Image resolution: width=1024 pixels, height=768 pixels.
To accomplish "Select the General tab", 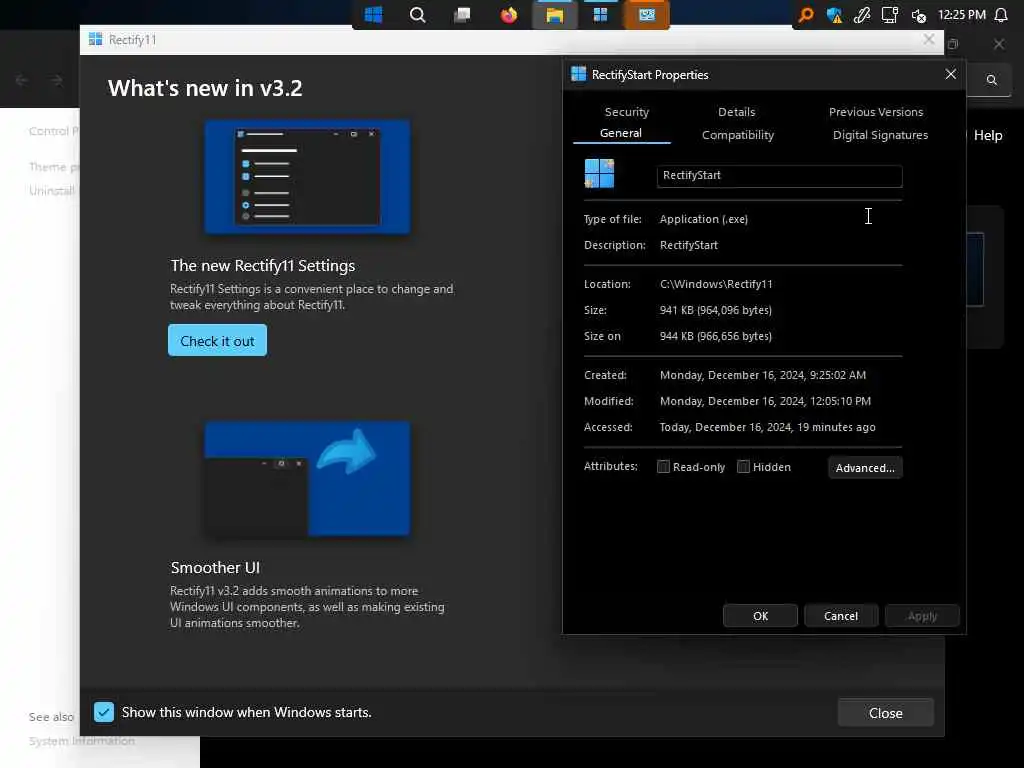I will [621, 133].
